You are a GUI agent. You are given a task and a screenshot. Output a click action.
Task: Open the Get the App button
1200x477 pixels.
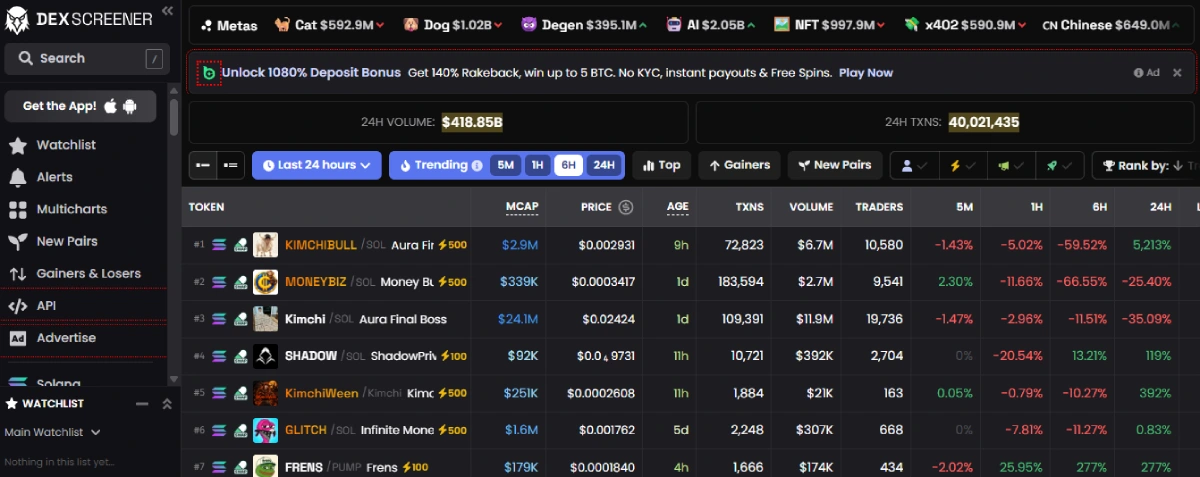tap(80, 106)
